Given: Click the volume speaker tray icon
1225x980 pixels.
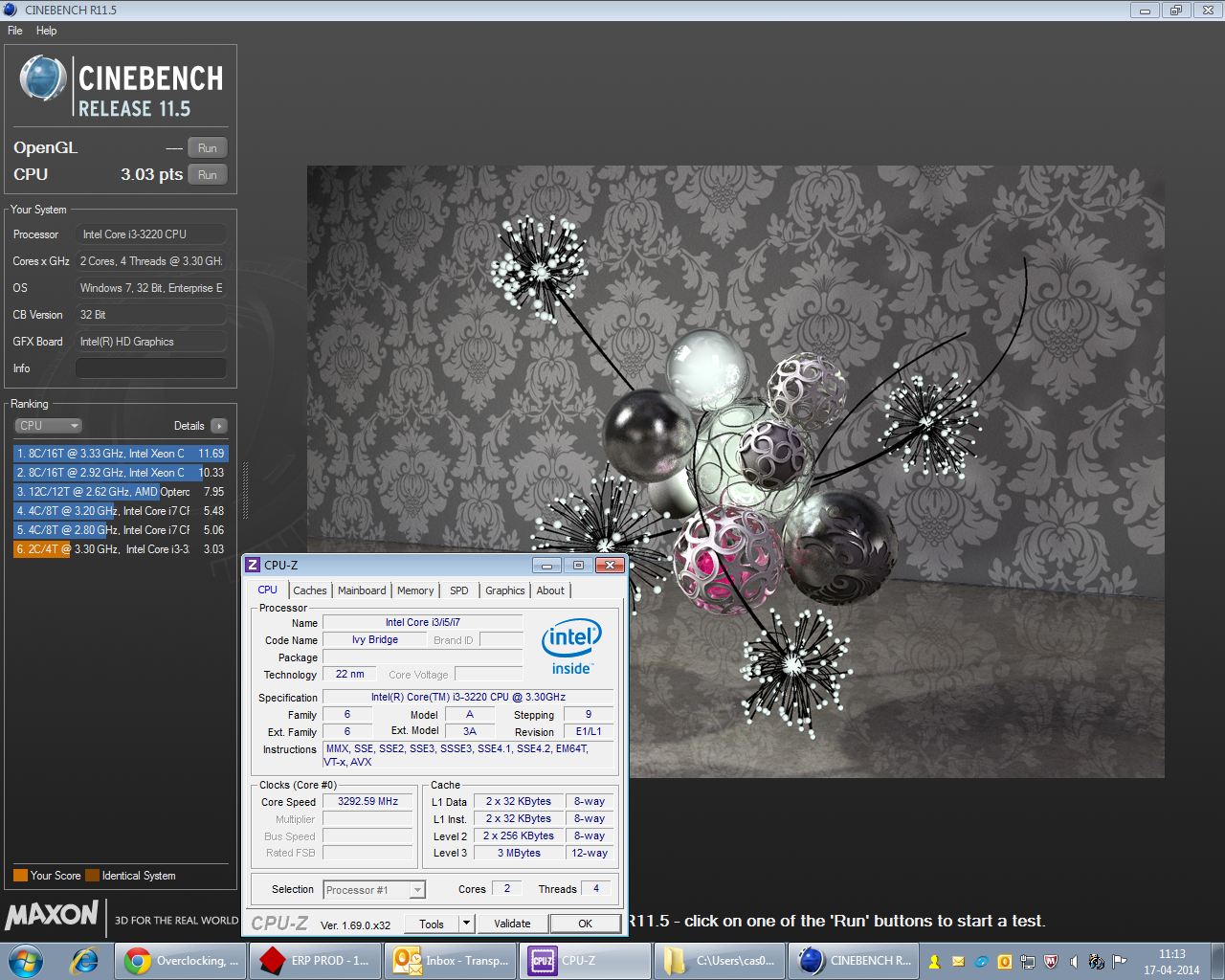Looking at the screenshot, I should click(1074, 962).
